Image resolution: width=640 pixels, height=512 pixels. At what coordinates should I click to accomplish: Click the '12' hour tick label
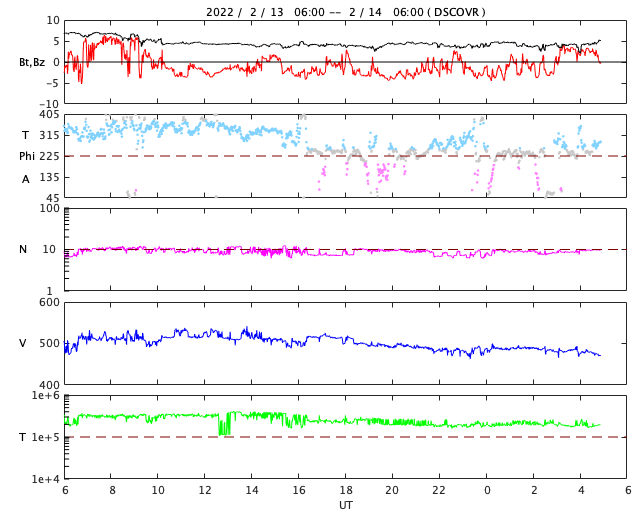coord(205,490)
